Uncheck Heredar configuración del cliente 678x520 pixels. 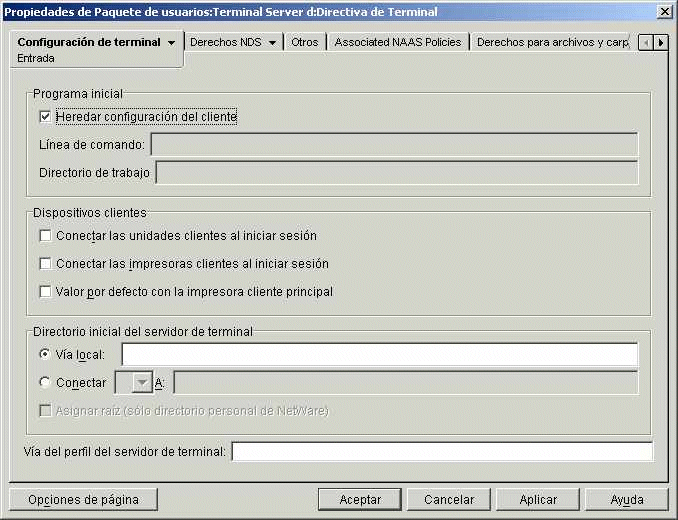pos(45,117)
